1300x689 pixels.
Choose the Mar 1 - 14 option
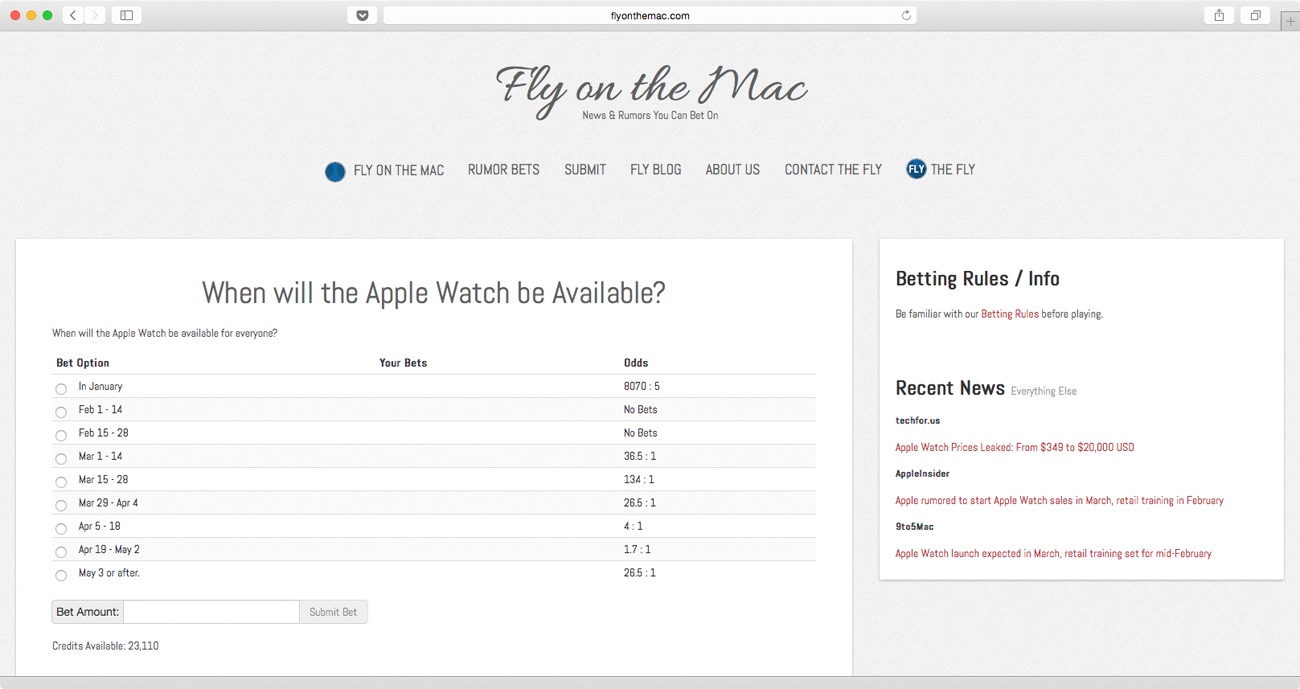click(61, 458)
